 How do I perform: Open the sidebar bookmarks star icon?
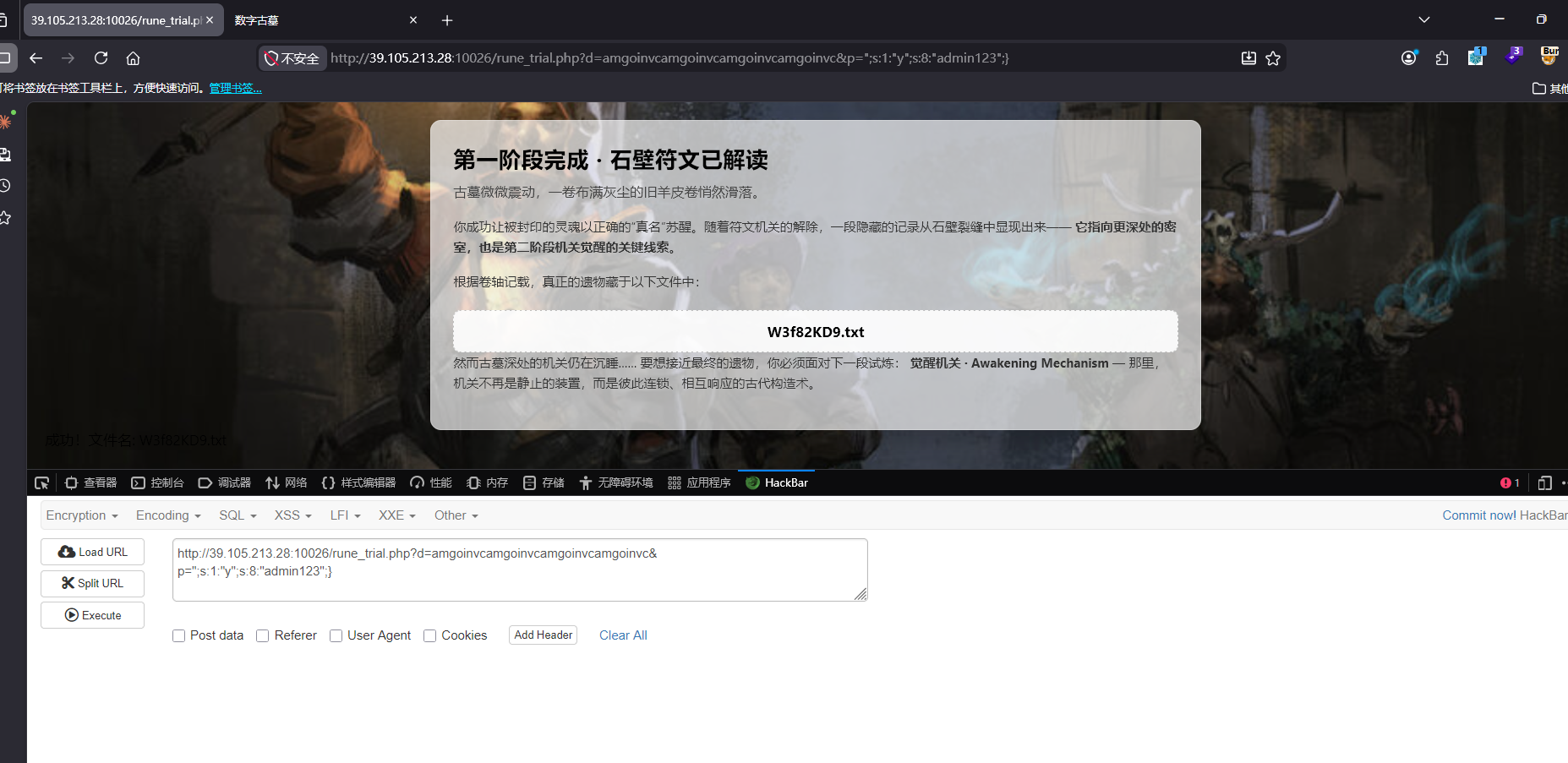(x=5, y=218)
